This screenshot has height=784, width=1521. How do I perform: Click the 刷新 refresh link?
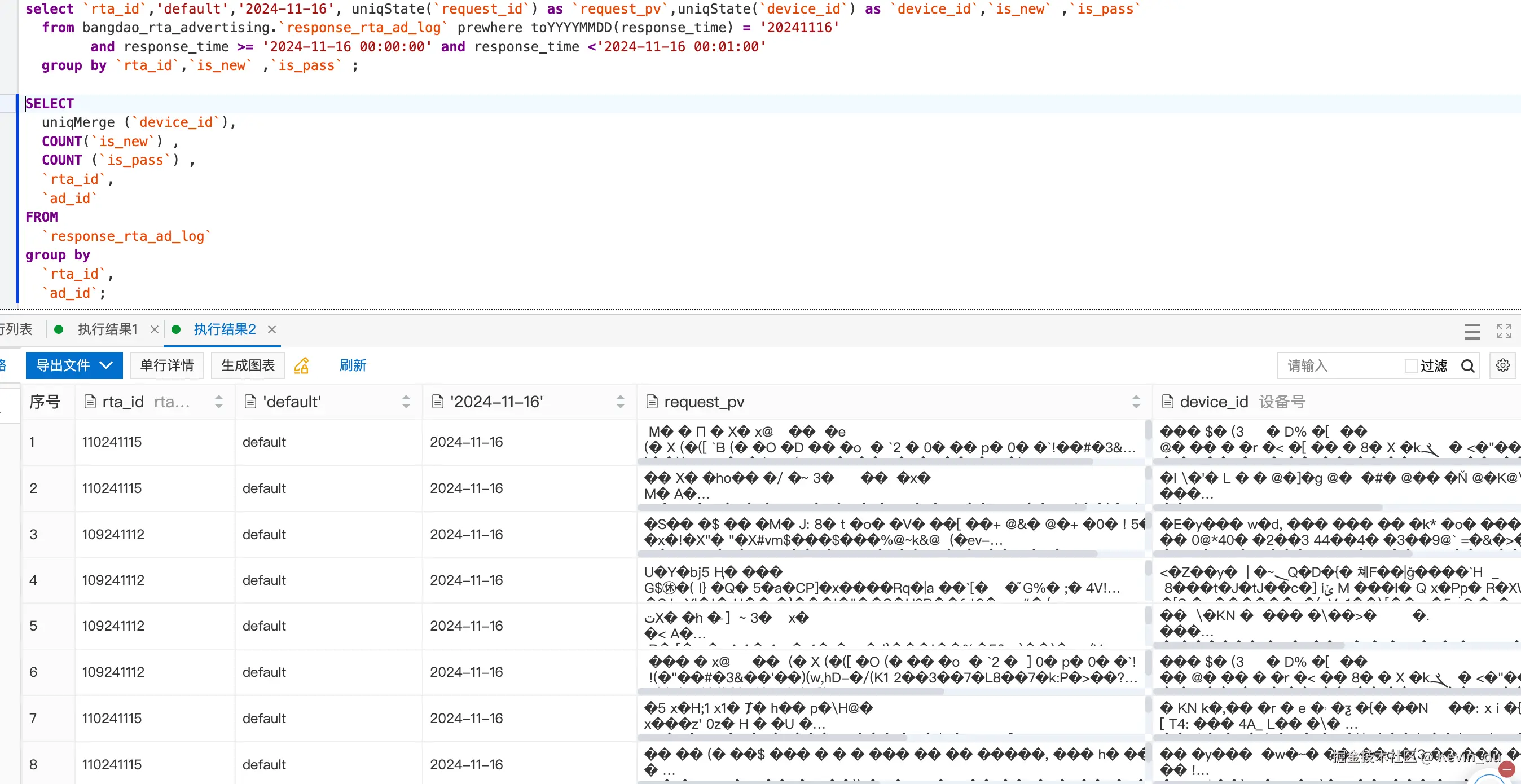pos(353,365)
